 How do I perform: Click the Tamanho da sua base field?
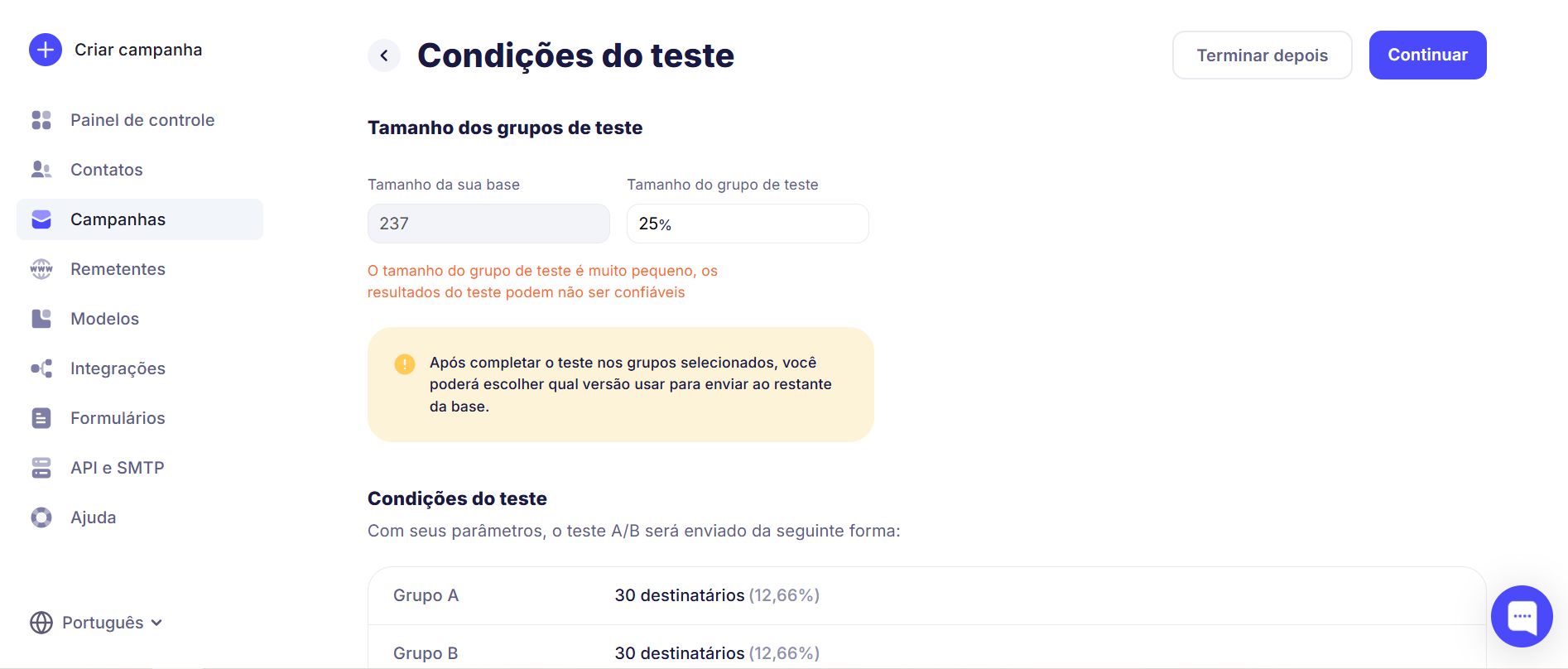pyautogui.click(x=488, y=224)
